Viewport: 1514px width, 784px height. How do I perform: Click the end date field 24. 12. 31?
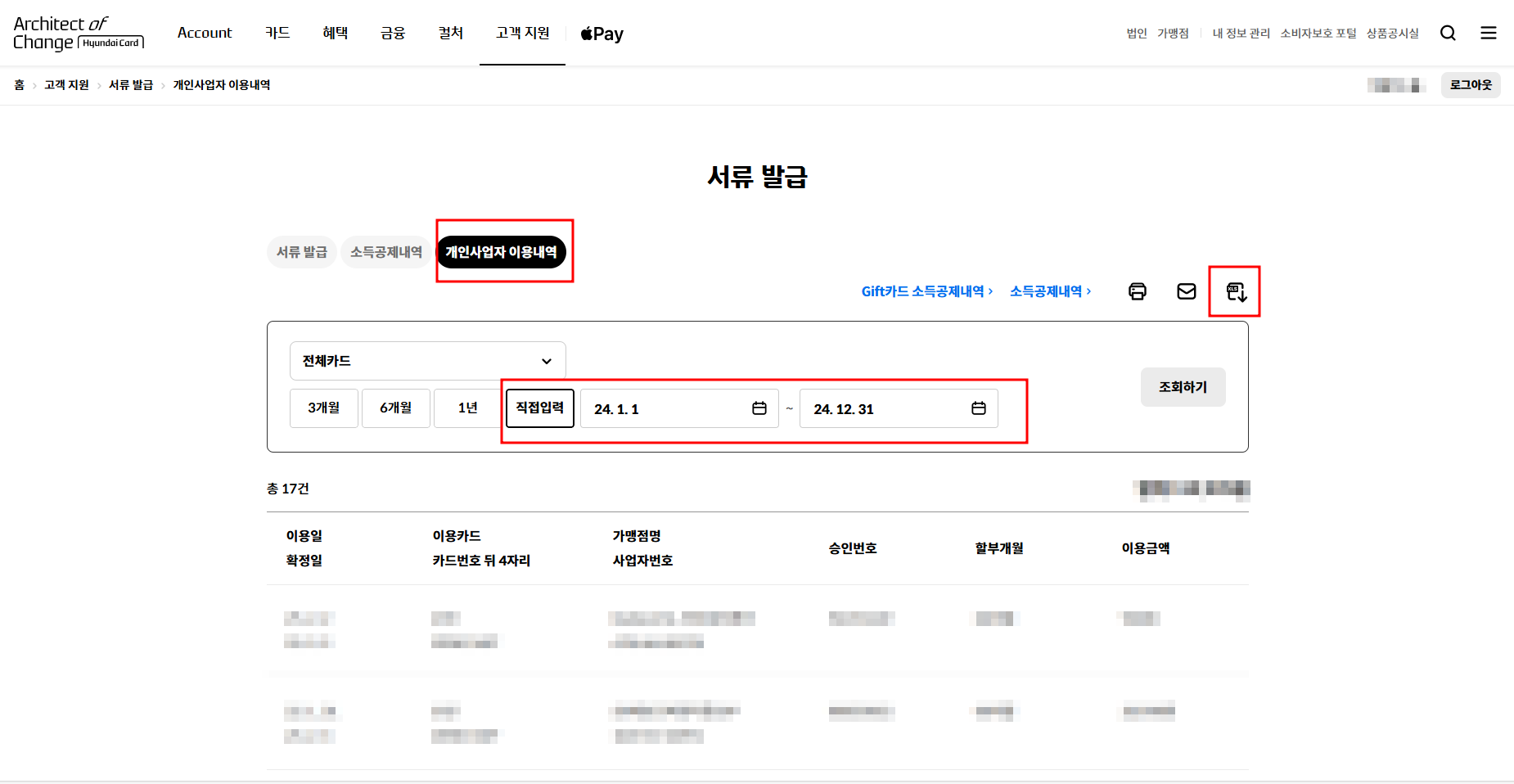[899, 408]
